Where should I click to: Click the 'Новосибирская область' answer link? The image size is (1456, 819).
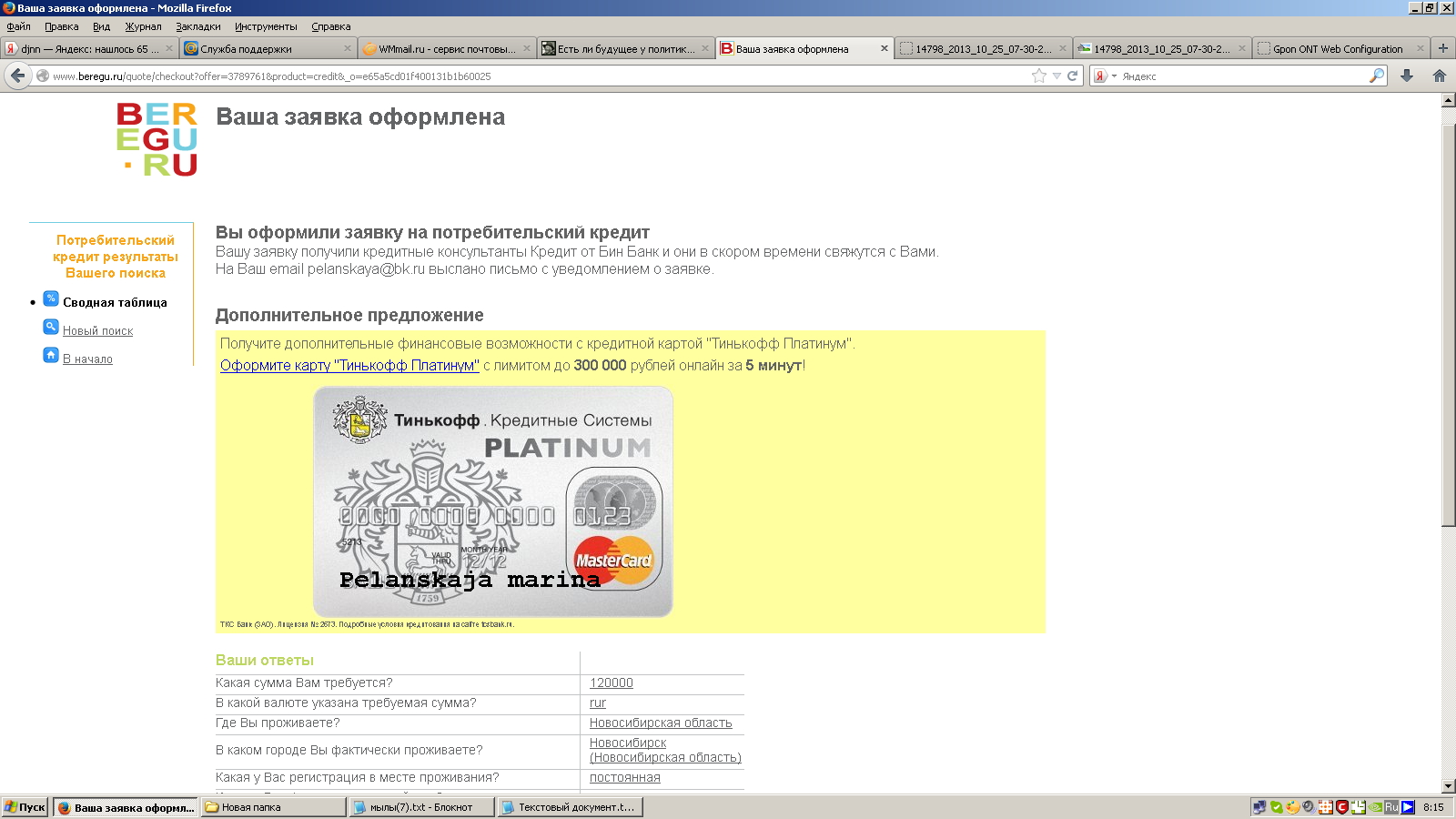pyautogui.click(x=661, y=723)
